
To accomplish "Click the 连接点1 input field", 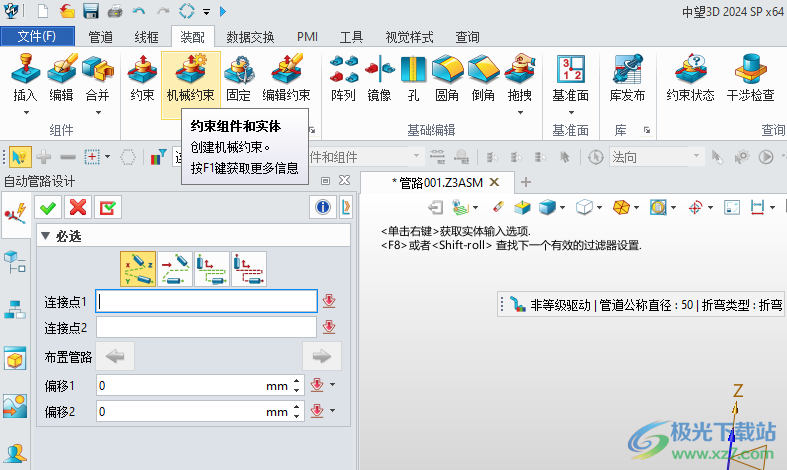I will pyautogui.click(x=206, y=301).
